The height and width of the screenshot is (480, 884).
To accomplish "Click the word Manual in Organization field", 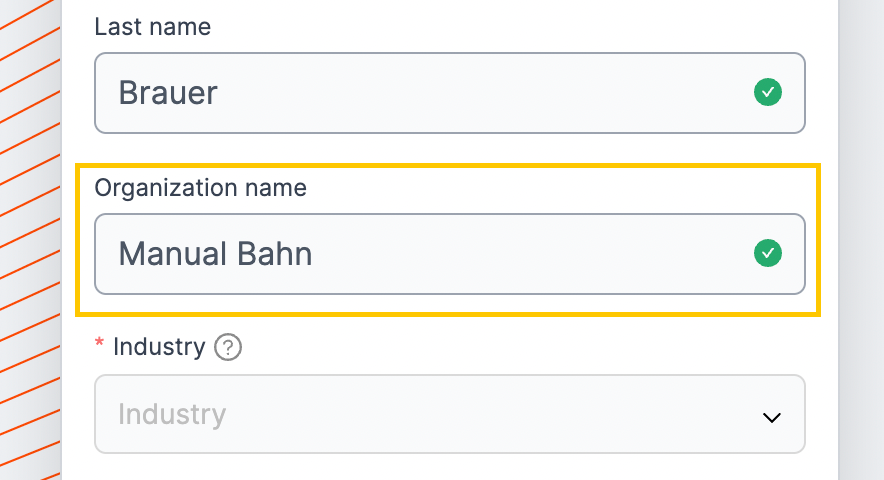I will (x=172, y=254).
